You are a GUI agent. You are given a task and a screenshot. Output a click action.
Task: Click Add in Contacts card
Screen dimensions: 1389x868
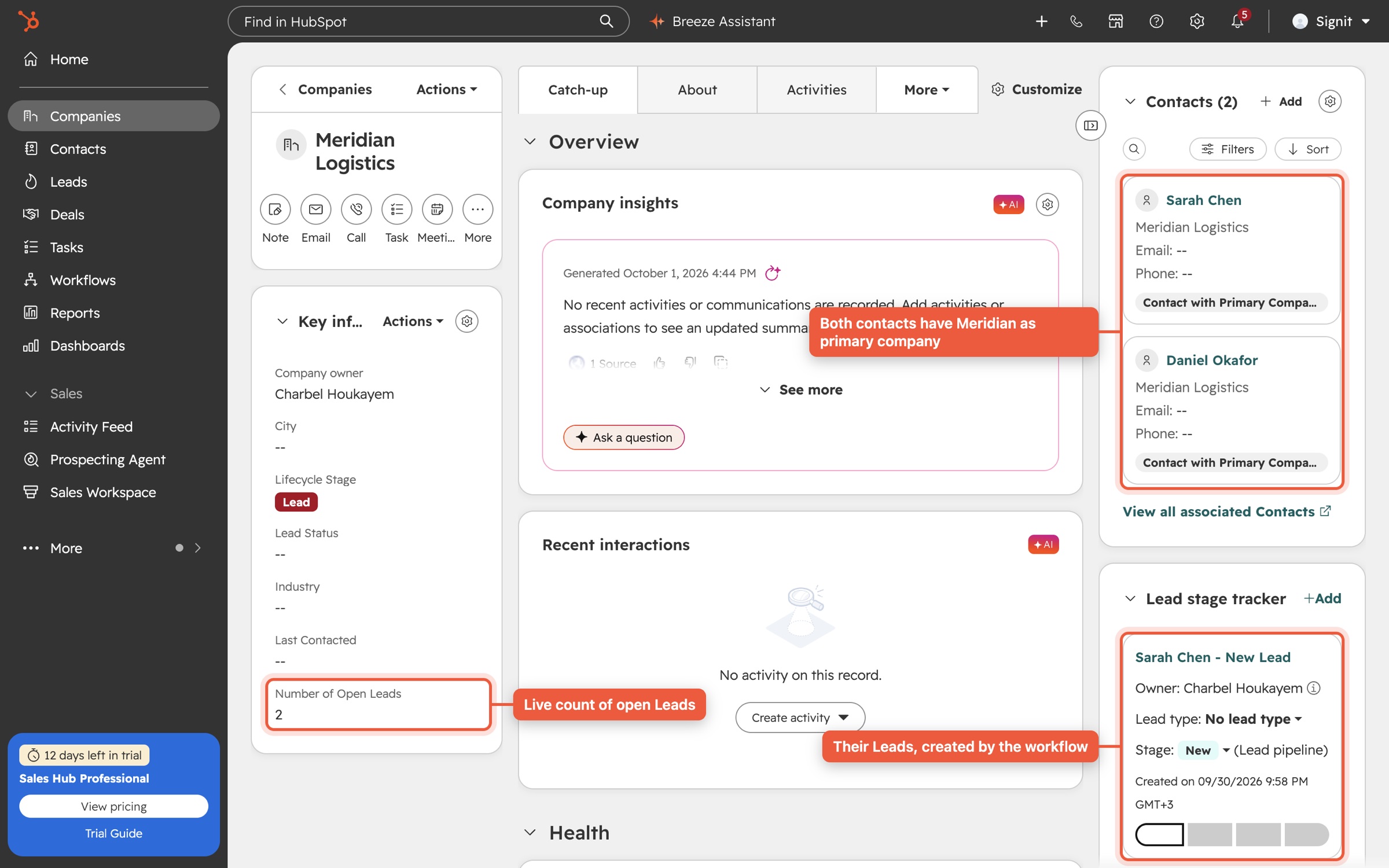(1281, 101)
